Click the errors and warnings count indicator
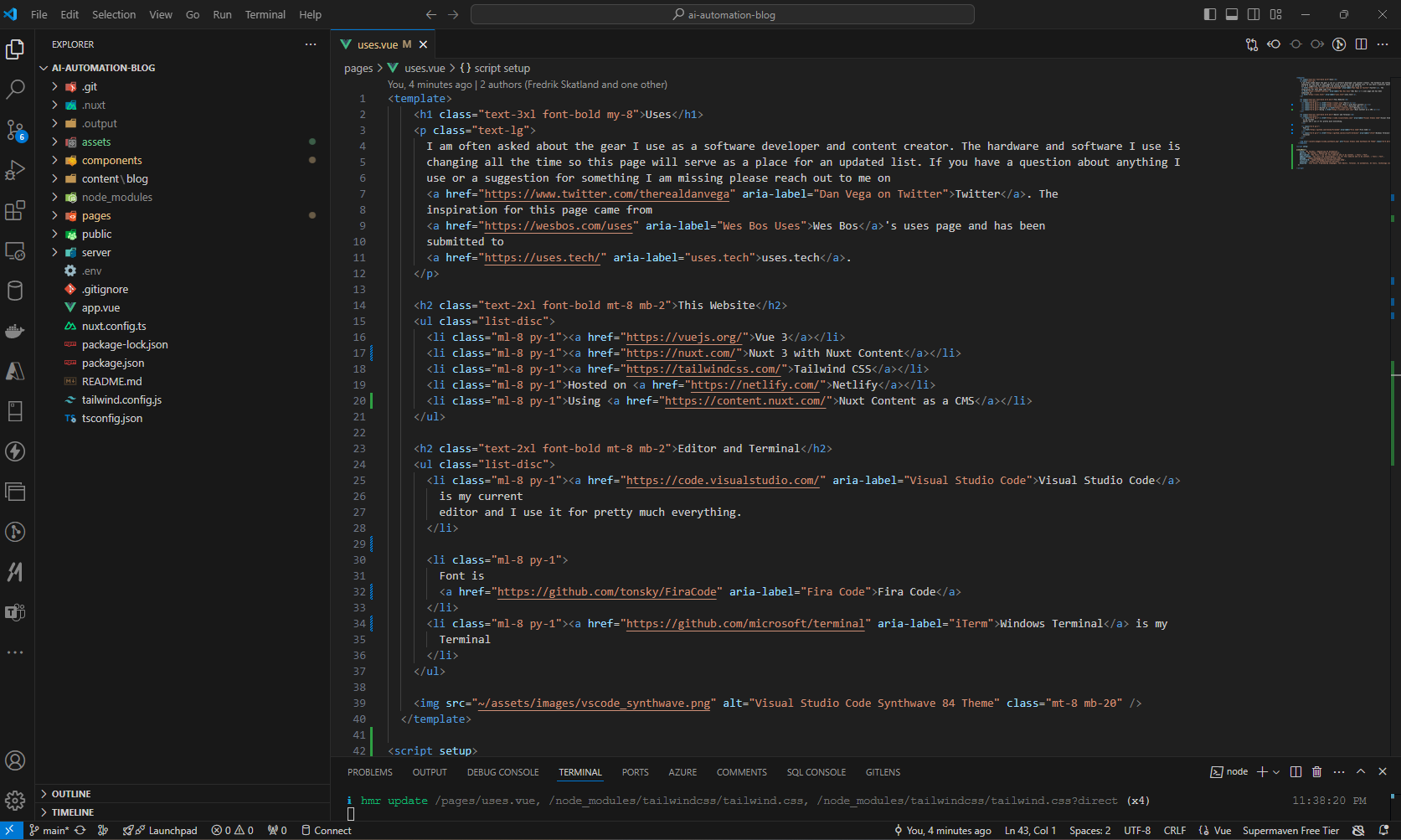The width and height of the screenshot is (1401, 840). (233, 831)
